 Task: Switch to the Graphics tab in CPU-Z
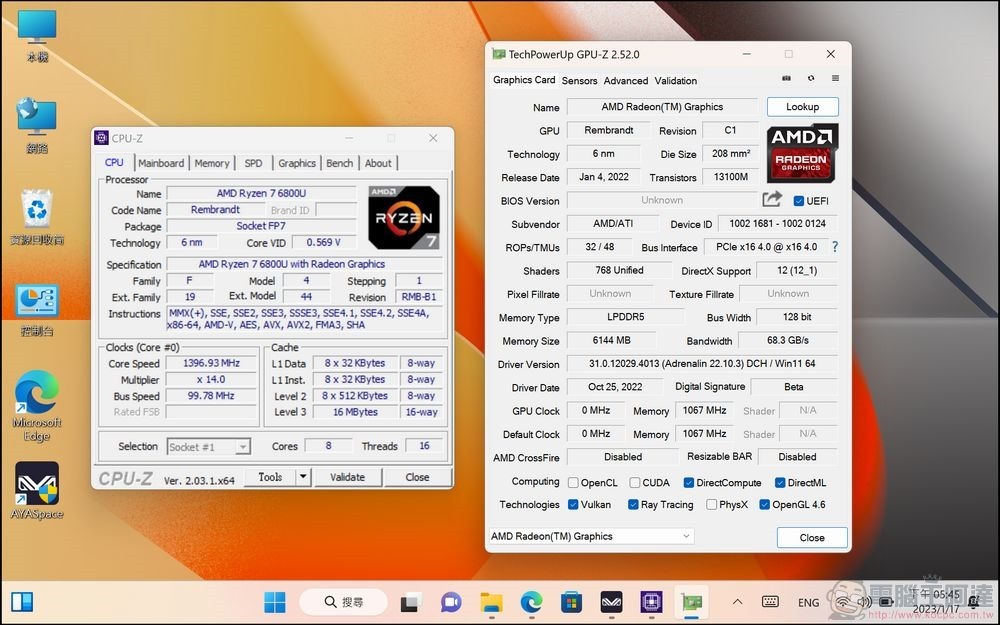(297, 163)
